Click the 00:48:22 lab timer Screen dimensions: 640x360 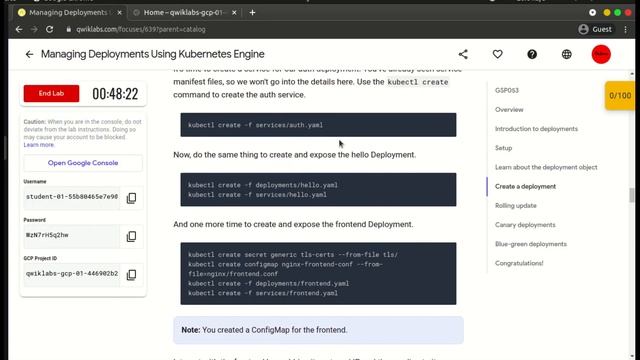[115, 94]
